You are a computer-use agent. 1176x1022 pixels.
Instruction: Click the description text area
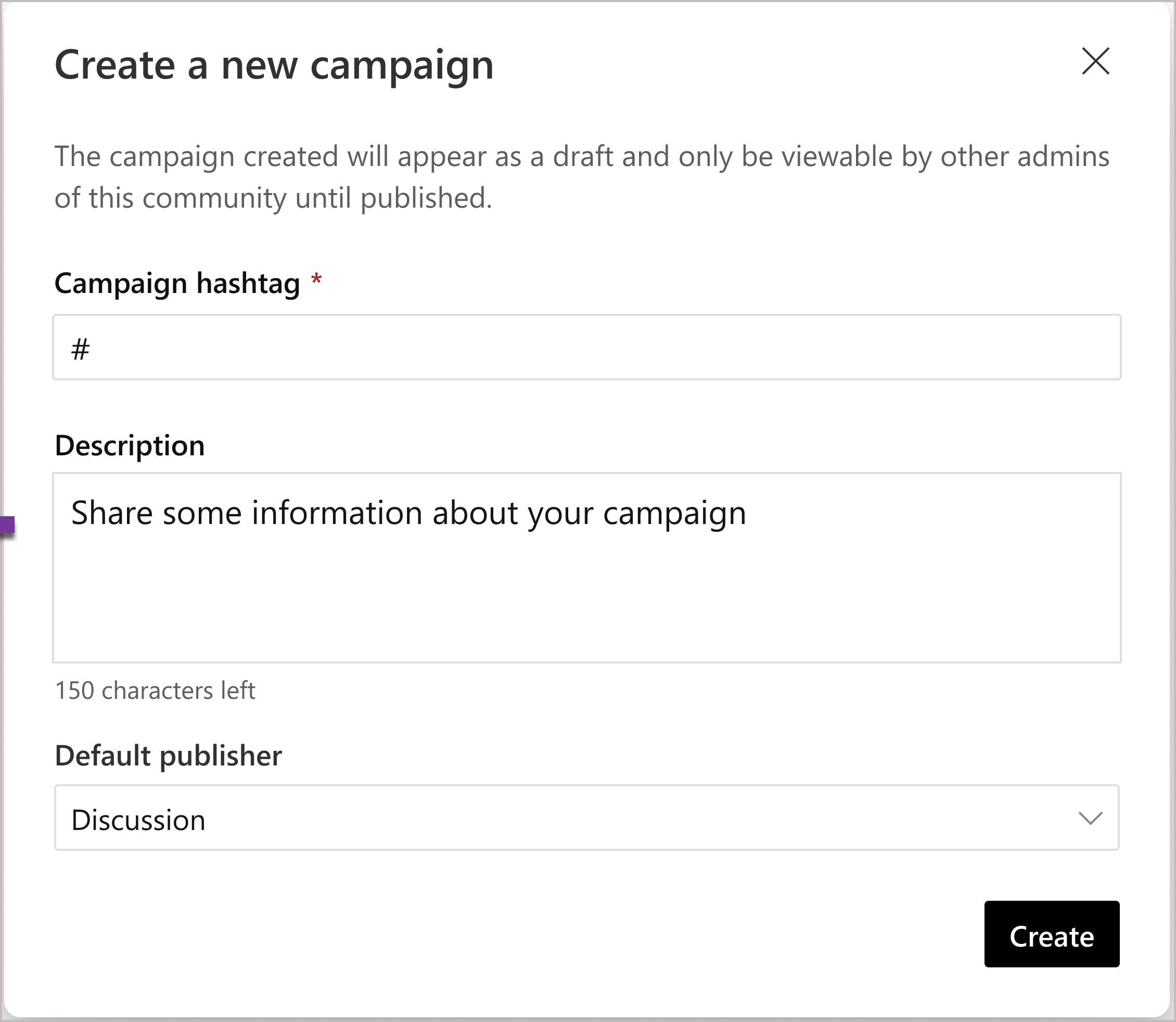click(x=587, y=566)
